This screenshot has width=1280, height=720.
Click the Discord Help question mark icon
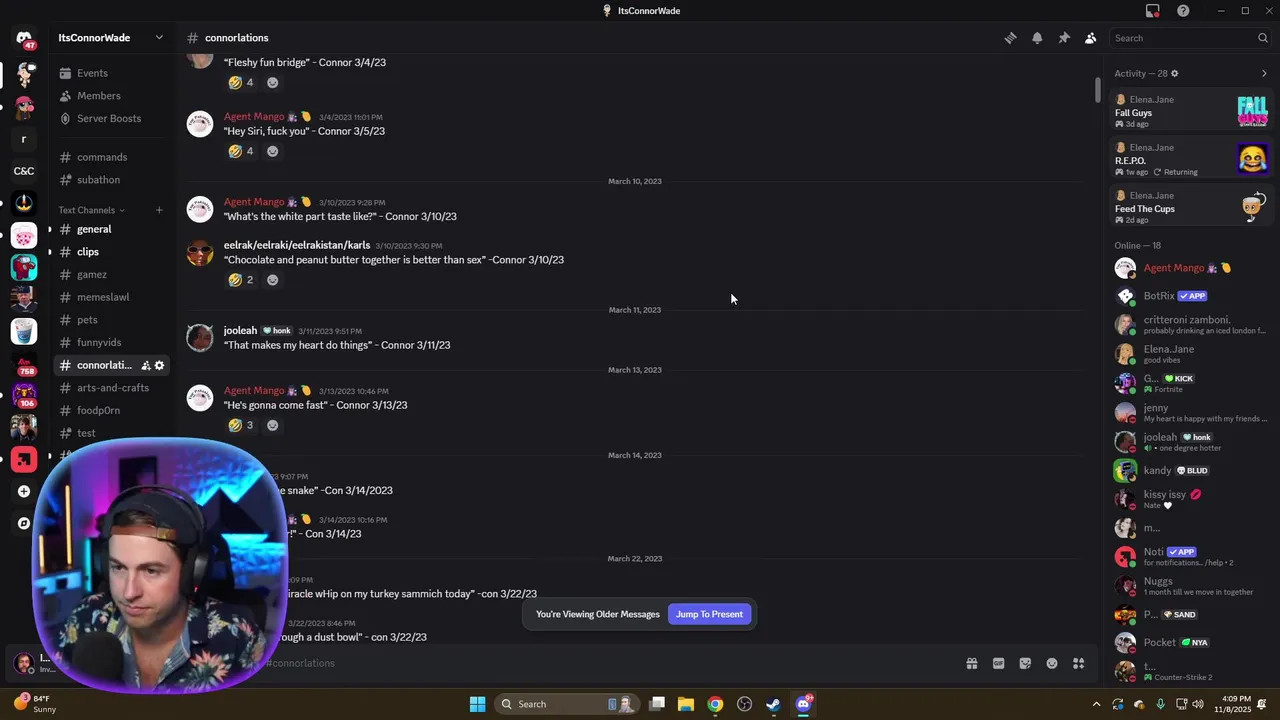[1183, 11]
